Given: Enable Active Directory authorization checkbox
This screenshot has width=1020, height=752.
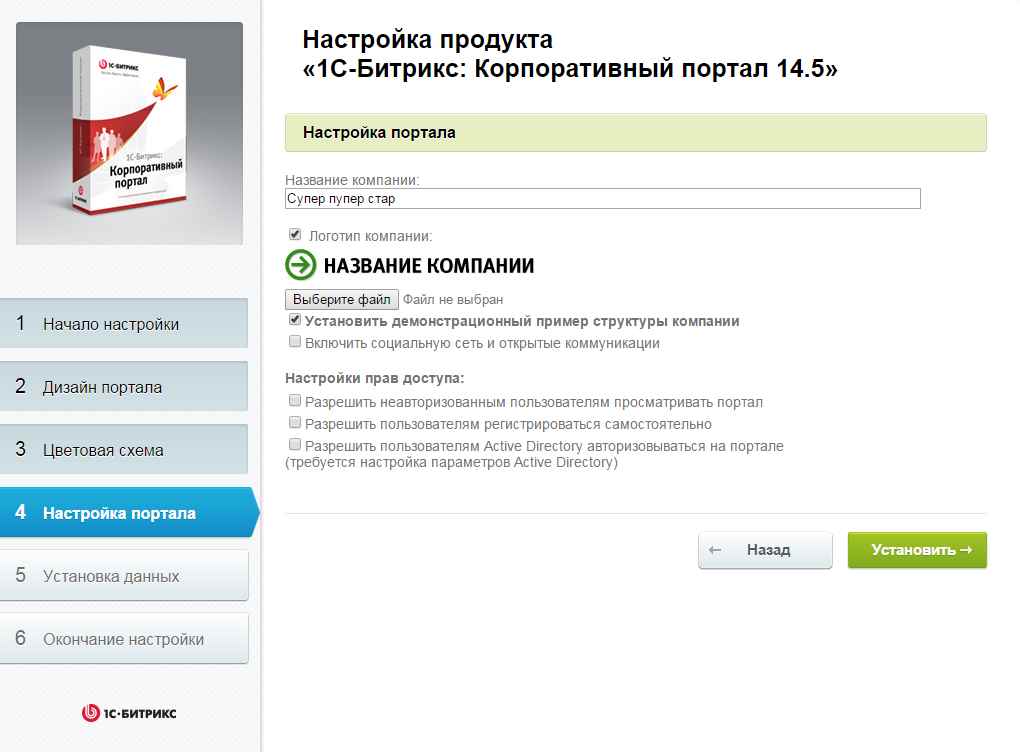Looking at the screenshot, I should point(295,444).
